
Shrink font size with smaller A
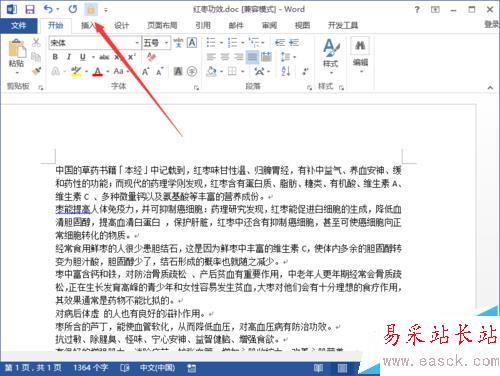tap(160, 71)
